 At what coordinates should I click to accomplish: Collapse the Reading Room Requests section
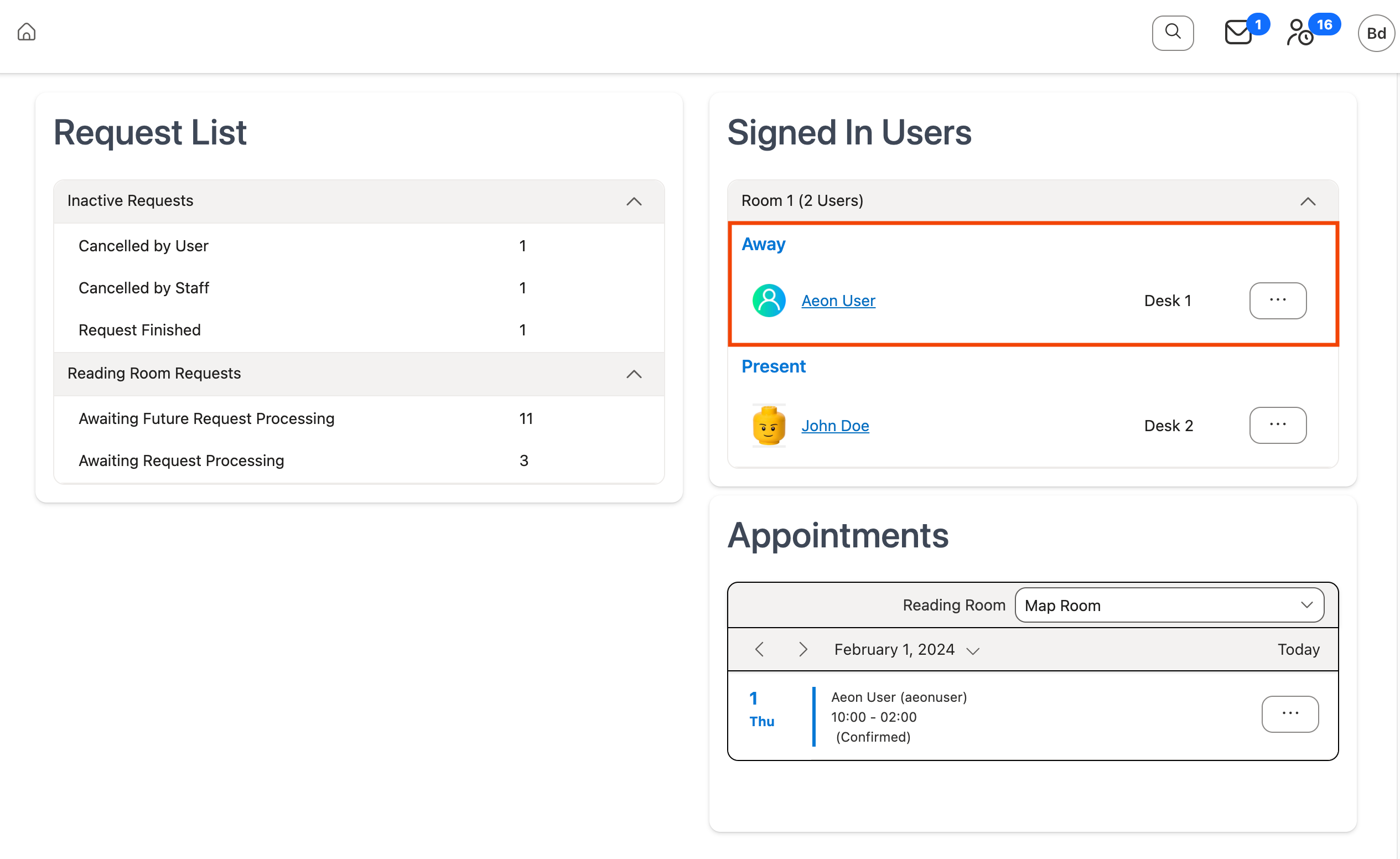tap(634, 374)
